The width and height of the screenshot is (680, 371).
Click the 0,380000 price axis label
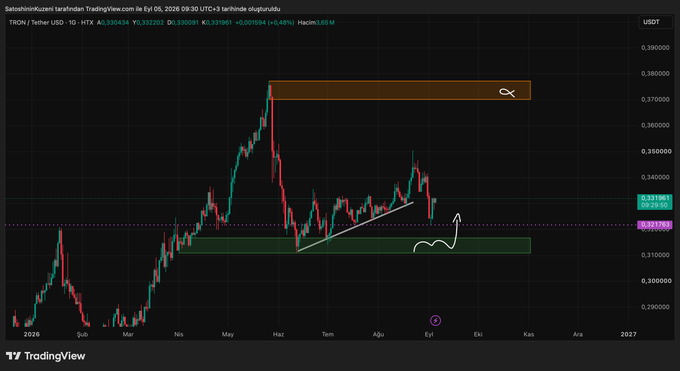tap(655, 74)
